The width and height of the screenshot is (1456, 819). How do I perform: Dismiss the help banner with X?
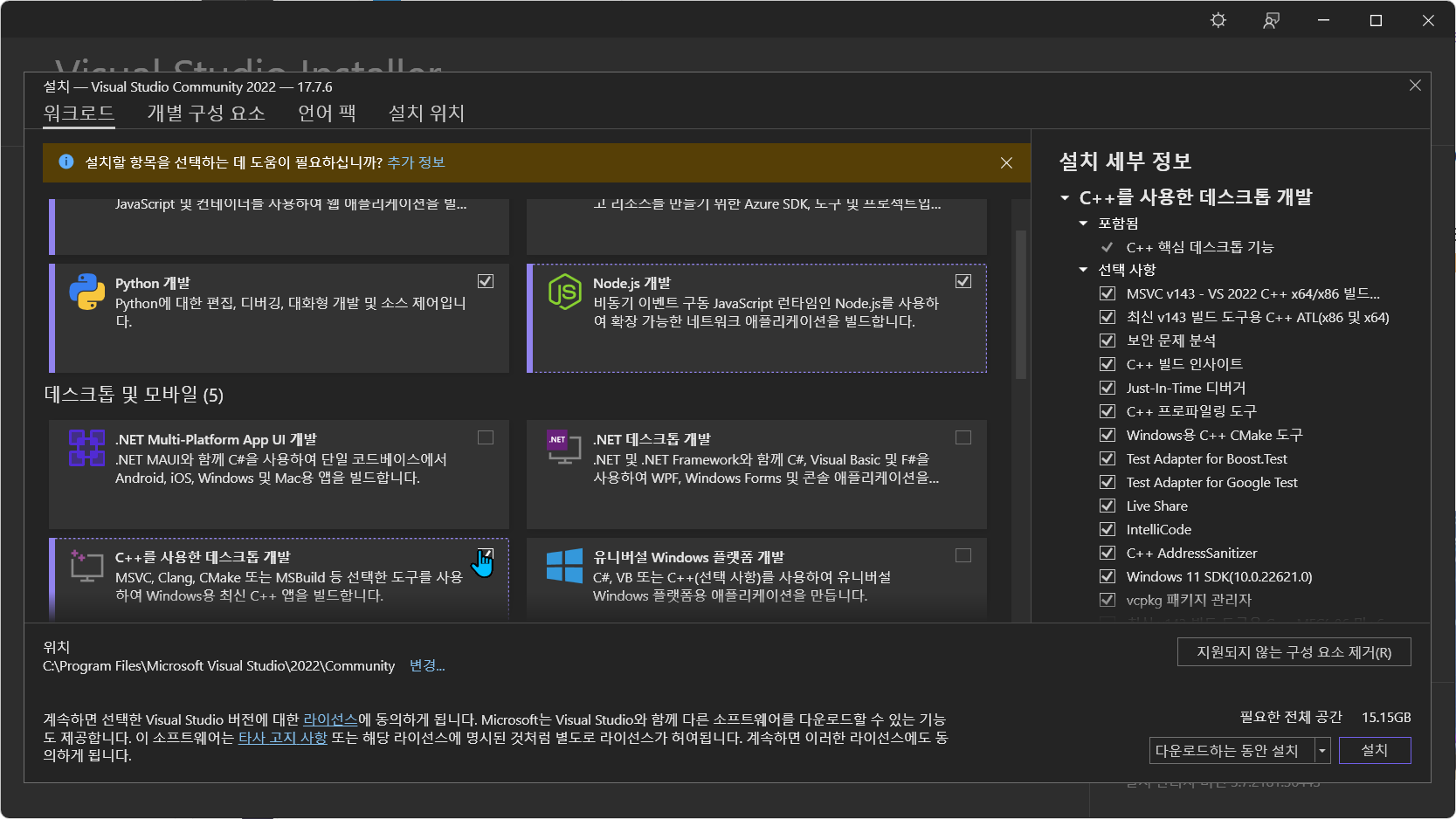(x=1006, y=162)
